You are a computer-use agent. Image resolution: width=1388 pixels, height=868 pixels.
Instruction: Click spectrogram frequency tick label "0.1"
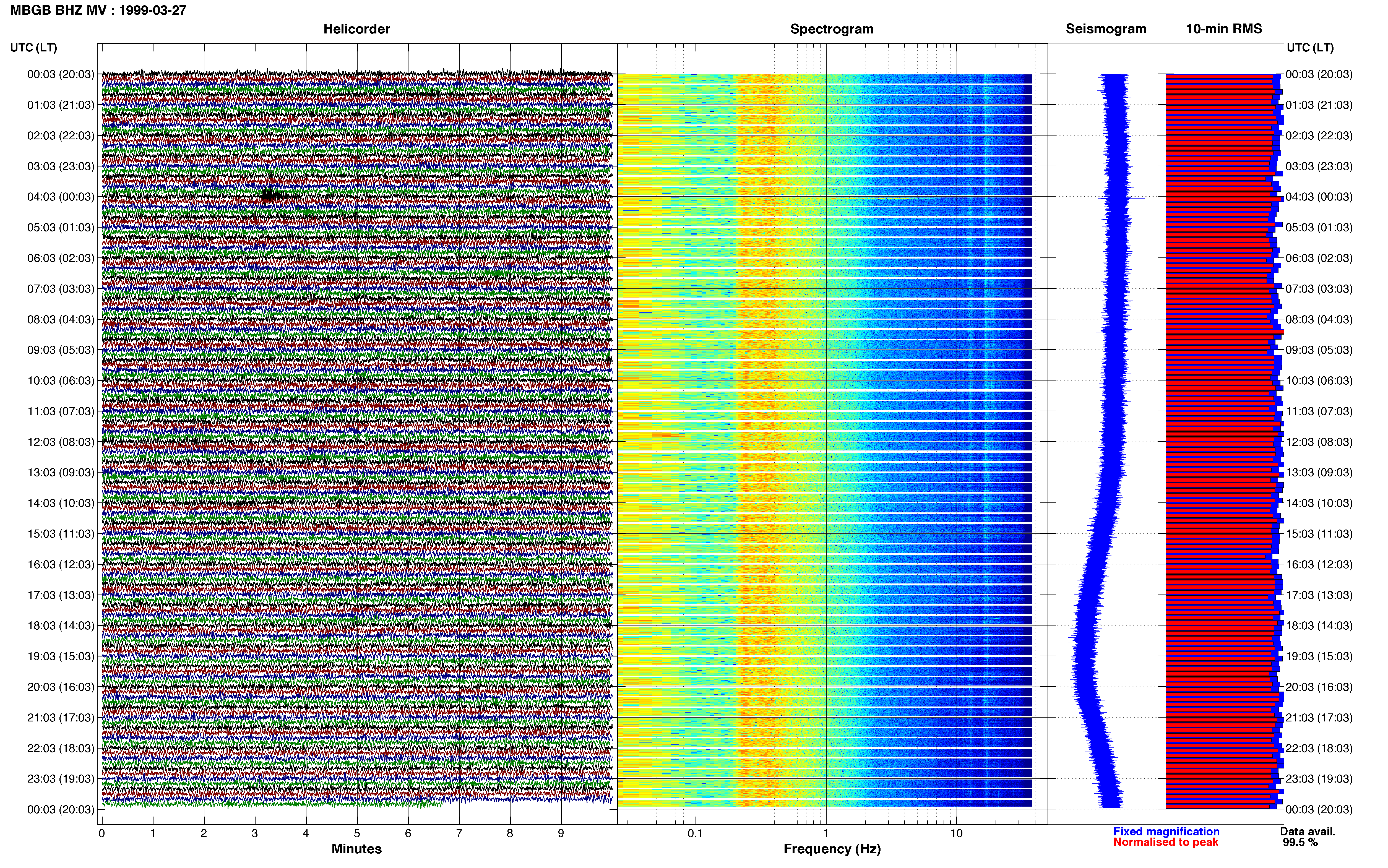click(x=695, y=833)
